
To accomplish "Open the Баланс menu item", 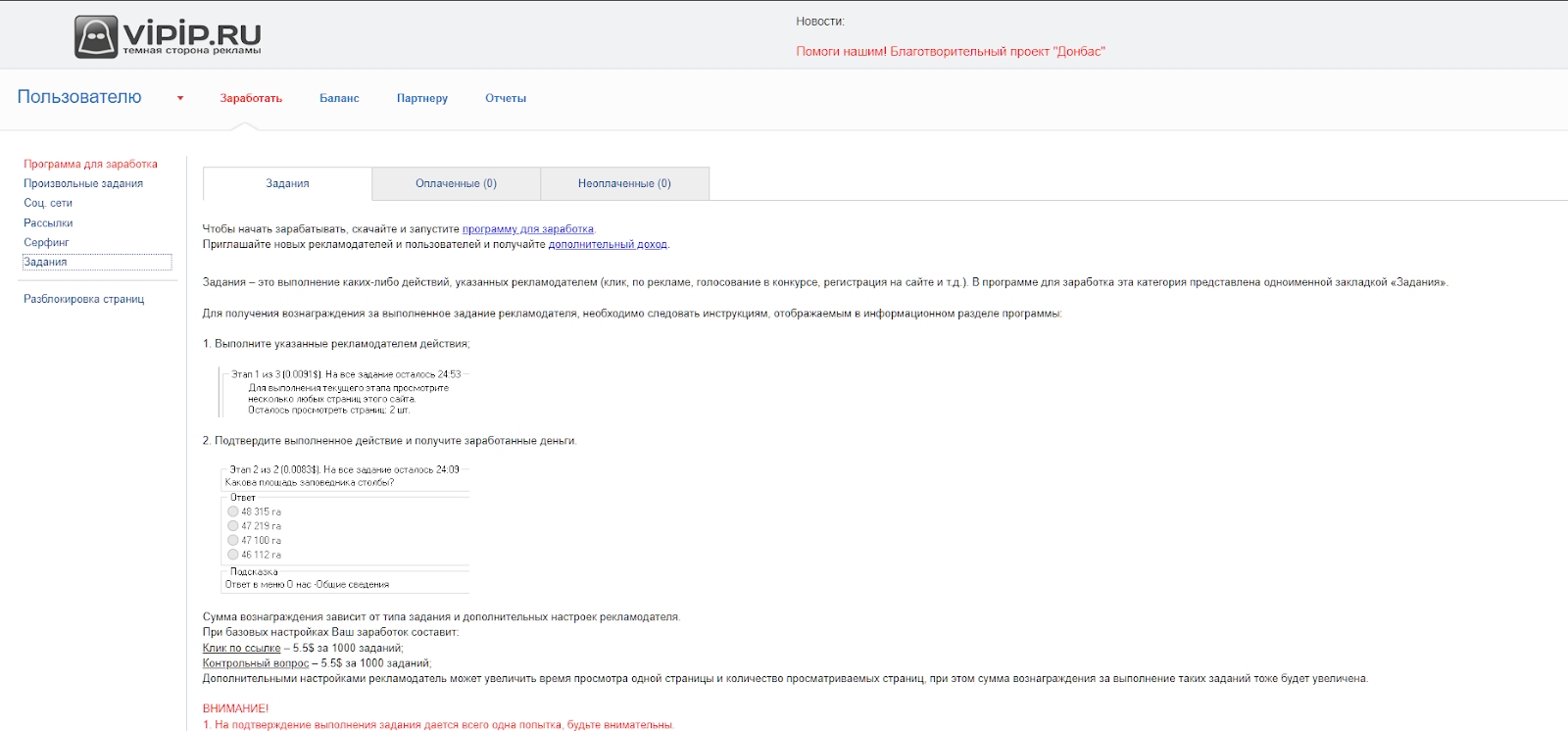I will [339, 98].
